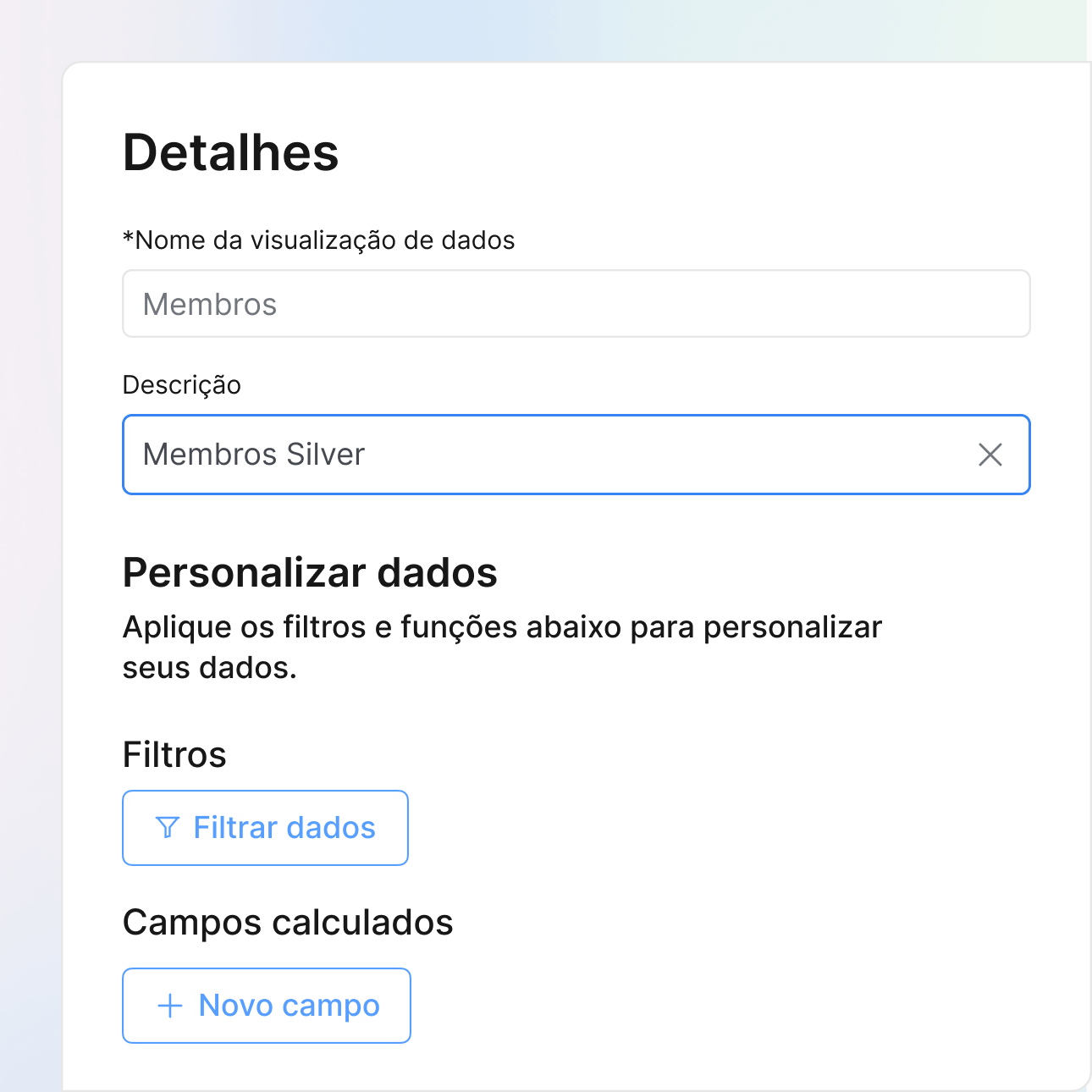This screenshot has width=1092, height=1092.
Task: Click the 'seus dados.' line of help text
Action: 210,669
